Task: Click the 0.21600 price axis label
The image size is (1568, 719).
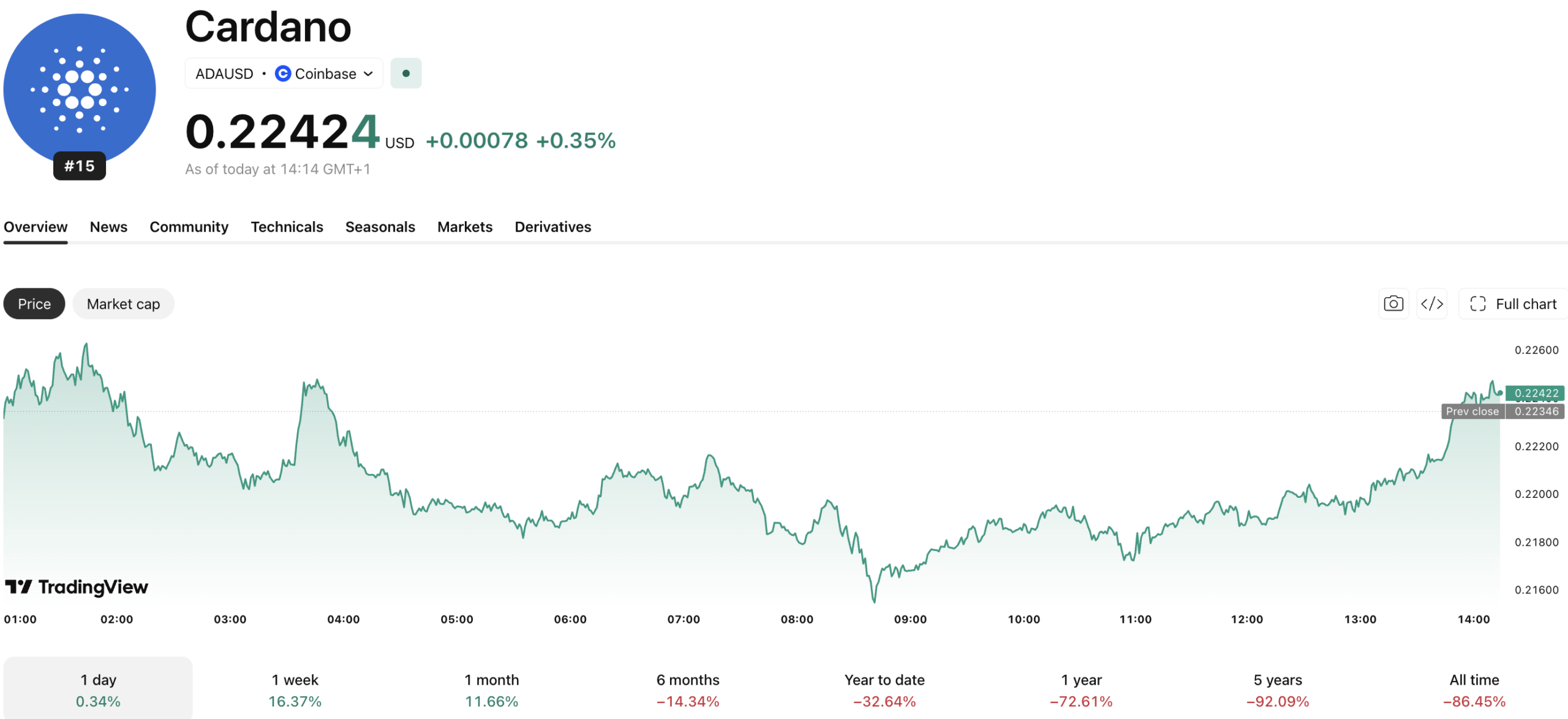Action: coord(1536,590)
